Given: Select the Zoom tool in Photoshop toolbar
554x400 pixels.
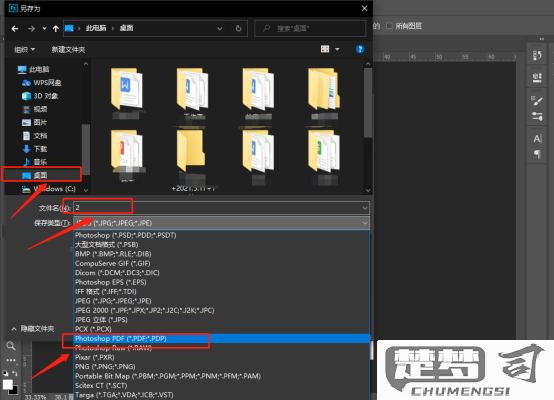Looking at the screenshot, I should (11, 346).
